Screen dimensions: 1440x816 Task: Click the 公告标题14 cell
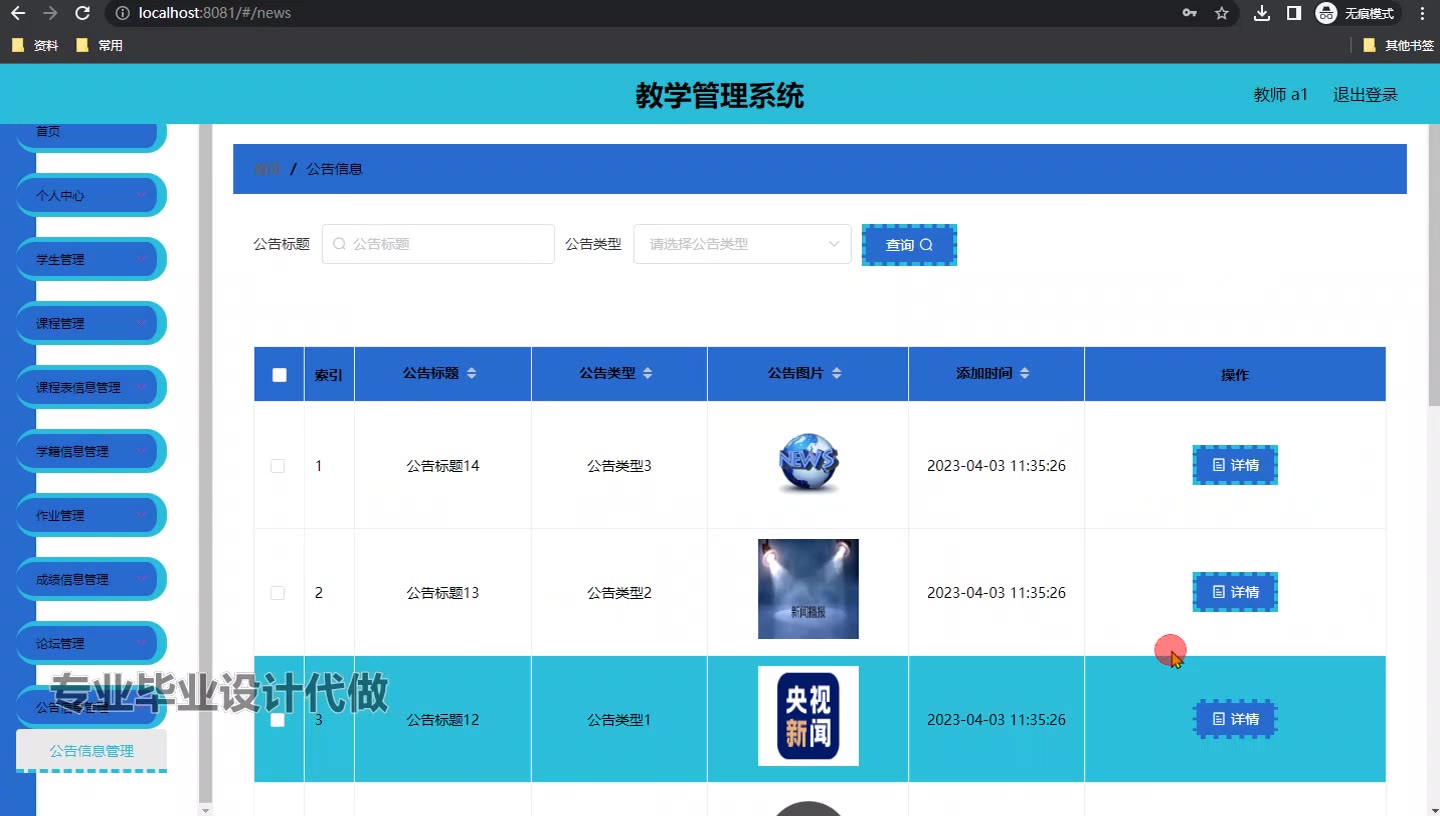click(x=443, y=466)
